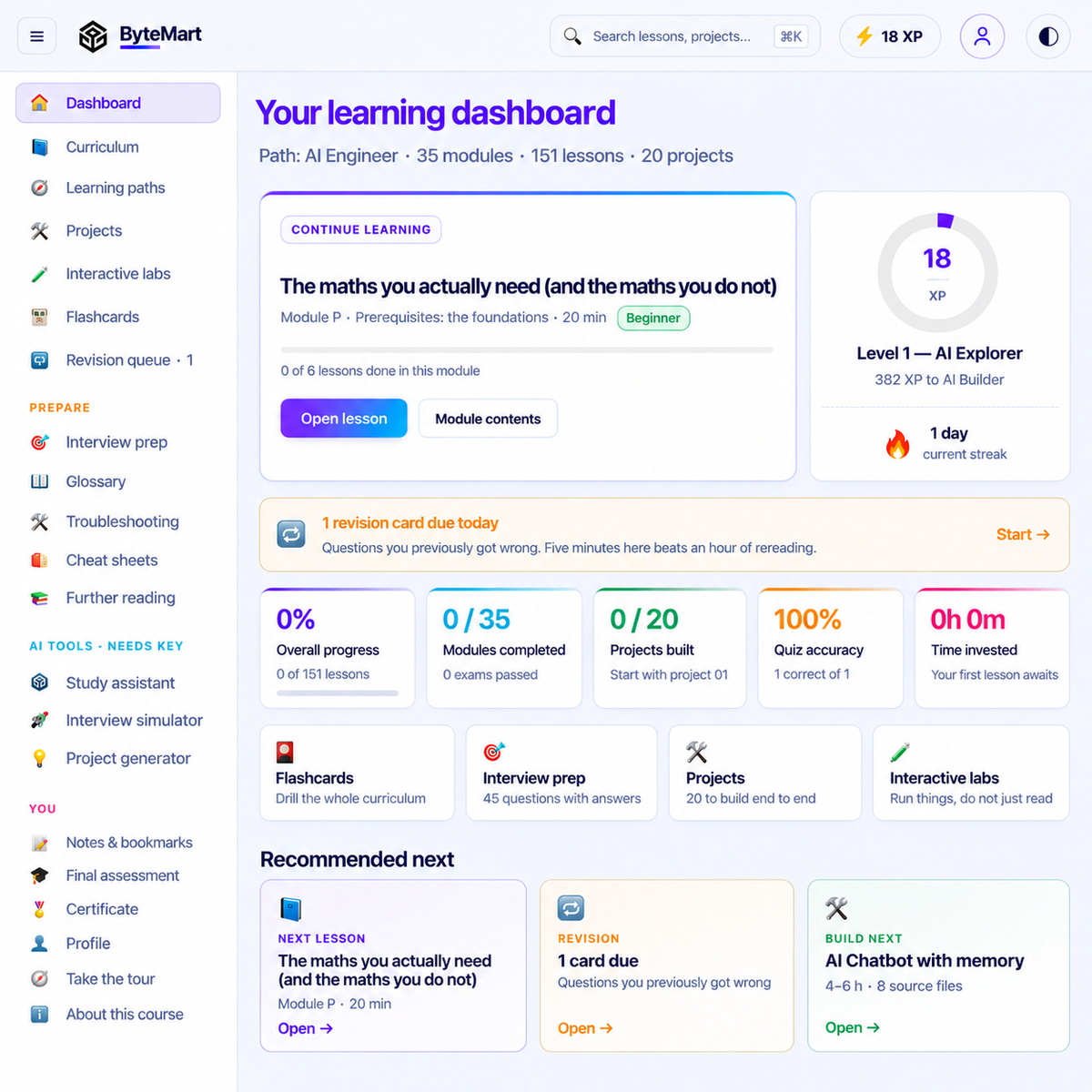Image resolution: width=1092 pixels, height=1092 pixels.
Task: Click the Cheat sheets sidebar icon
Action: (39, 561)
